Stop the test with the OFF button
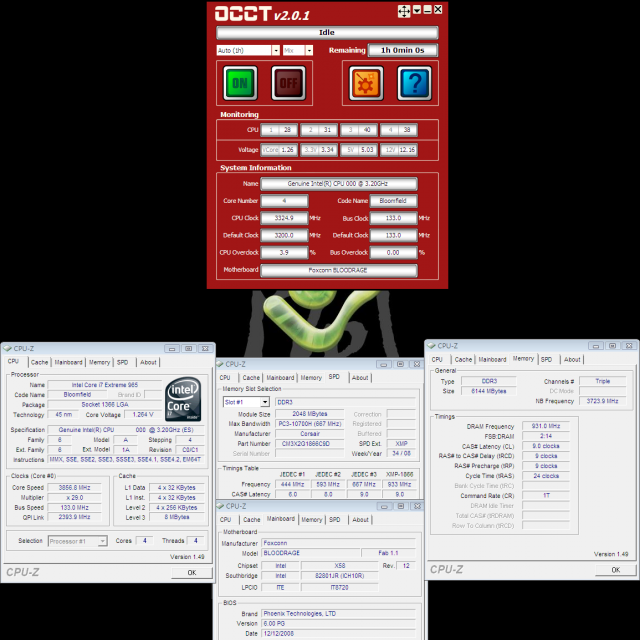This screenshot has height=640, width=640. coord(288,83)
